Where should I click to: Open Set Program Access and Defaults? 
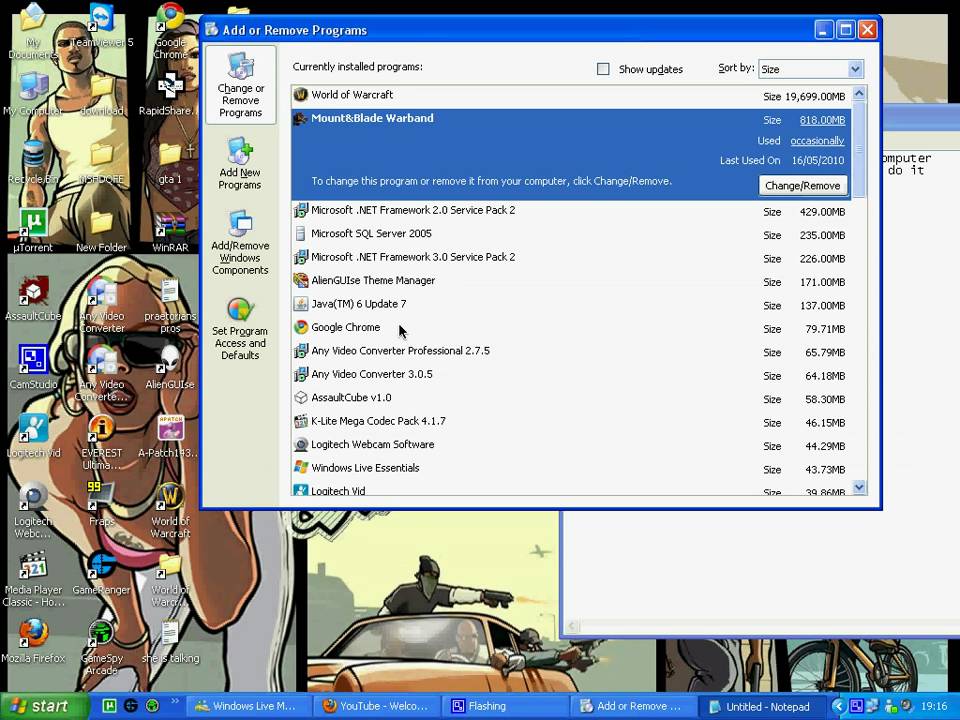(240, 328)
